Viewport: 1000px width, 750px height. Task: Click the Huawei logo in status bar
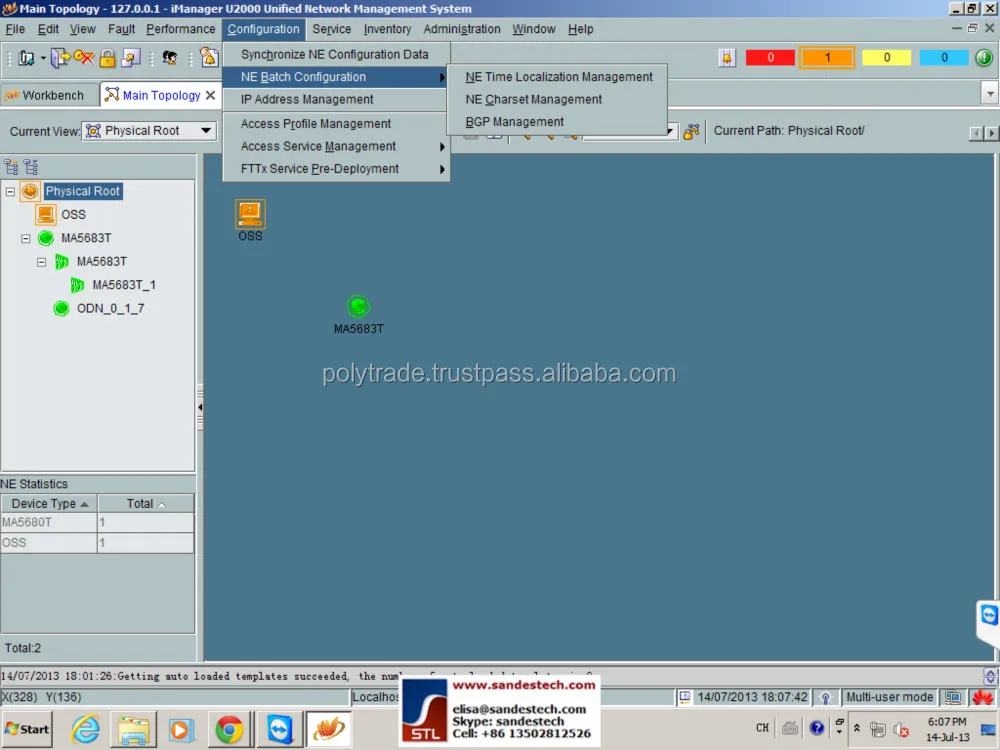coord(983,697)
